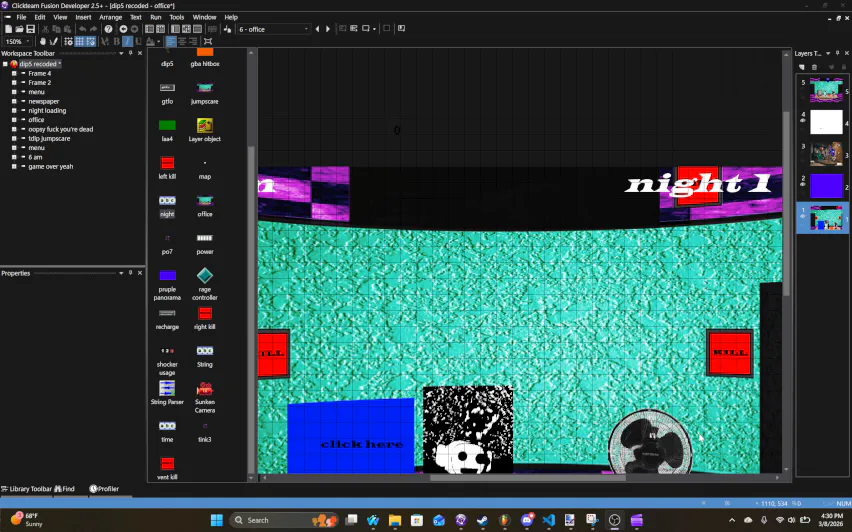Screen dimensions: 852x532
Task: Select 'tdlp jumpscare' frame in workspace
Action: pyautogui.click(x=49, y=139)
